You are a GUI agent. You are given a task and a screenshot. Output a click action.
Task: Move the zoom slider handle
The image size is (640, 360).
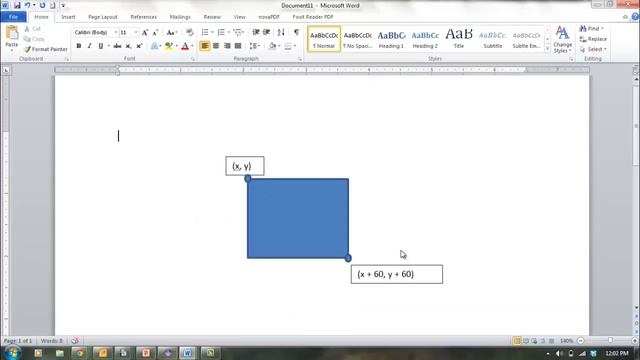[x=610, y=340]
